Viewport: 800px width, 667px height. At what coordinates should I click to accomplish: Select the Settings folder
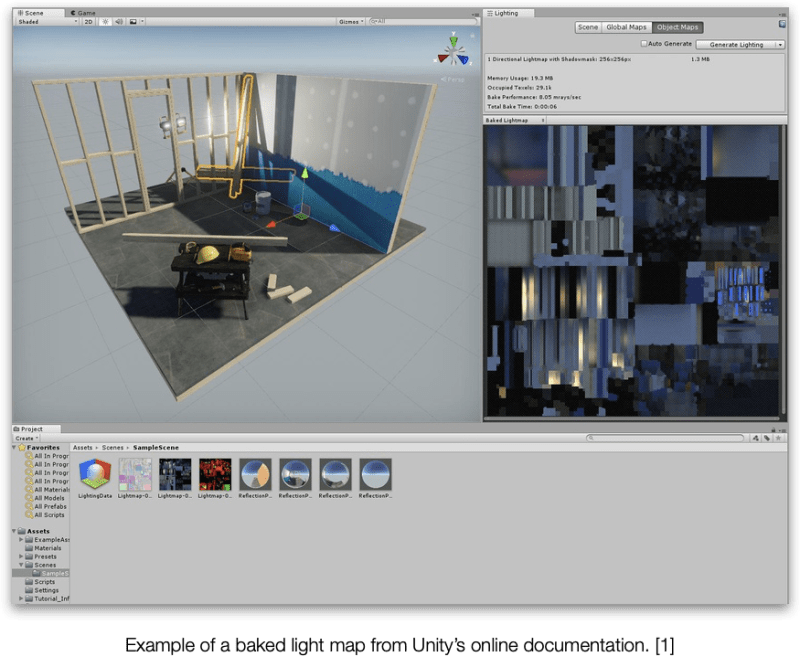[x=43, y=590]
